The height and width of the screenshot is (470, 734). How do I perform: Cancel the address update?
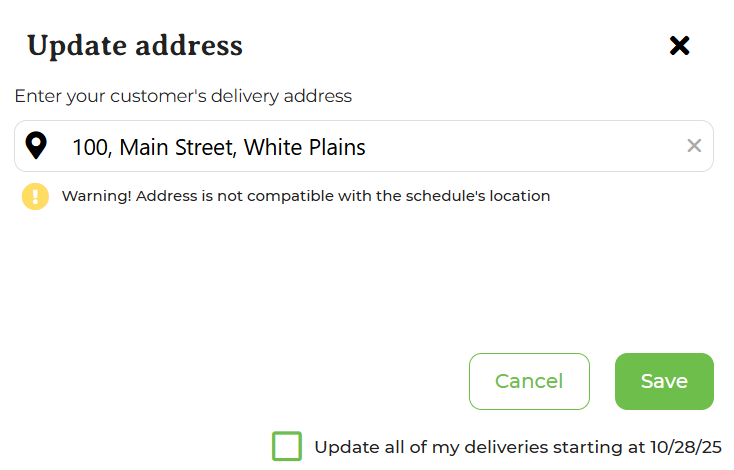pos(529,382)
